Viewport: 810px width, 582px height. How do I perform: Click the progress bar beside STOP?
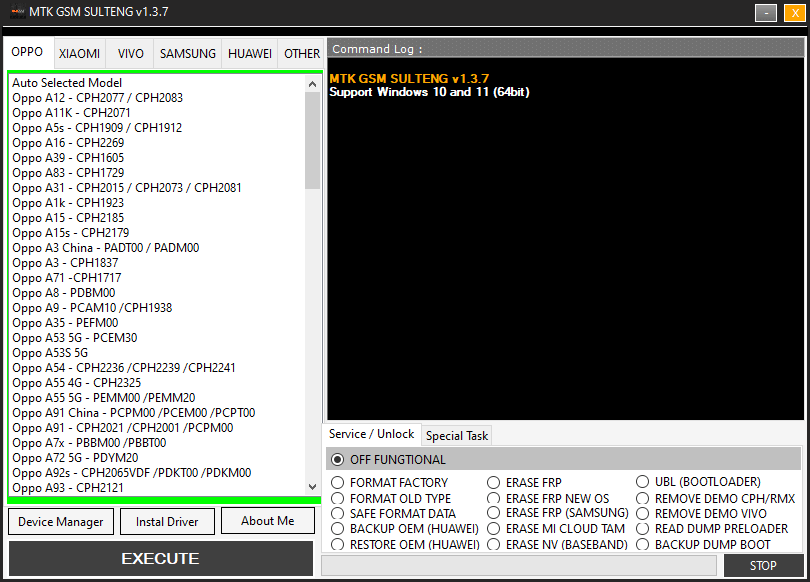(x=518, y=566)
